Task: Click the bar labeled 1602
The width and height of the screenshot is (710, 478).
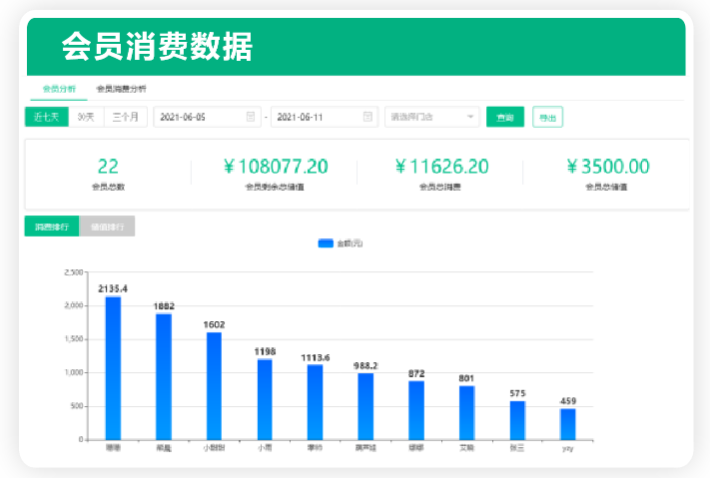Action: pyautogui.click(x=214, y=385)
